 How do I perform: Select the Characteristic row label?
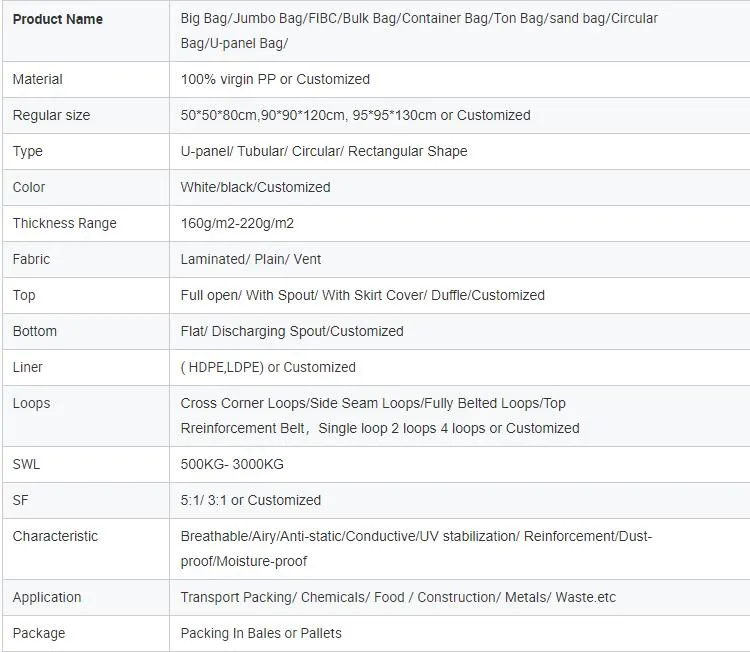55,536
